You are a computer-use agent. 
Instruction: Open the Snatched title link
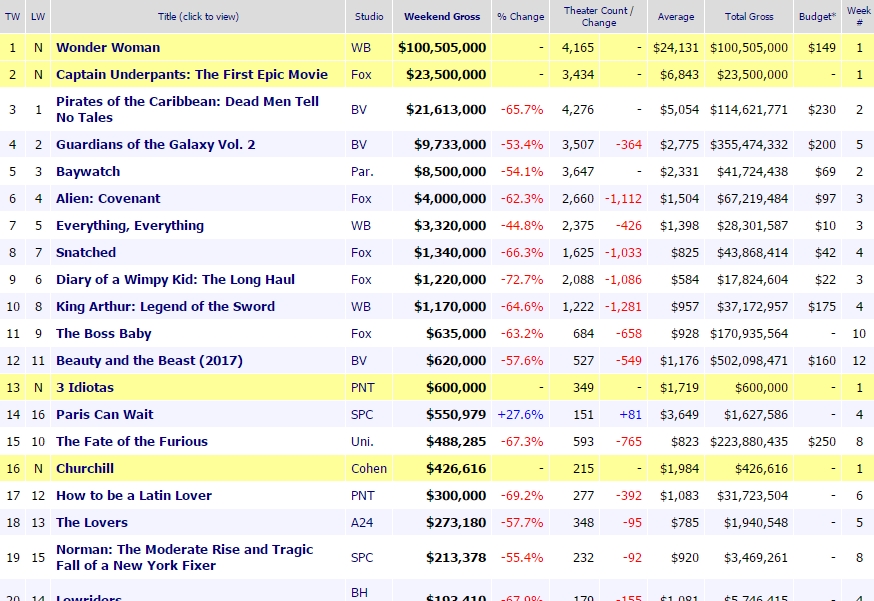point(86,253)
